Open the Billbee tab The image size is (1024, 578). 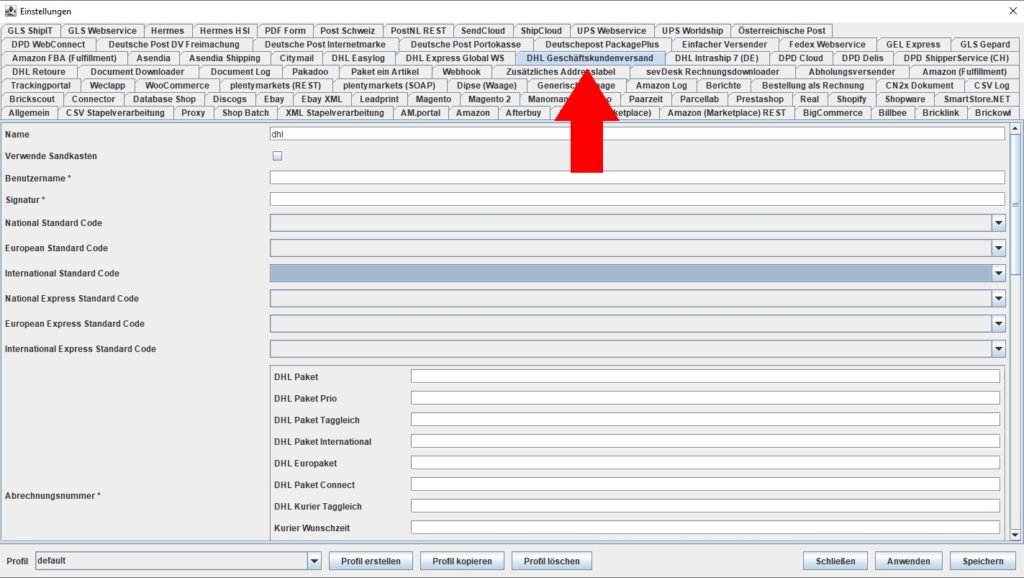click(892, 113)
